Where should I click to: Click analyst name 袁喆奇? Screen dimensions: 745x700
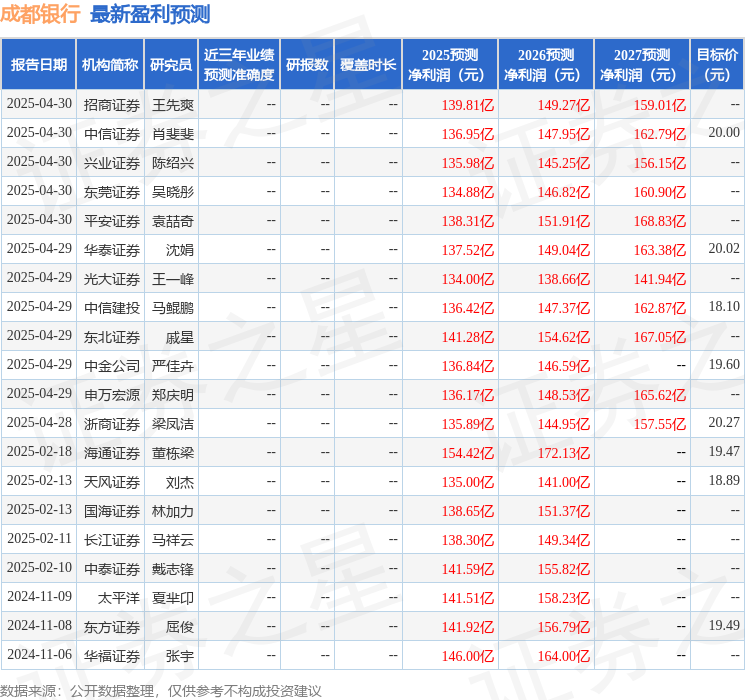(x=173, y=221)
